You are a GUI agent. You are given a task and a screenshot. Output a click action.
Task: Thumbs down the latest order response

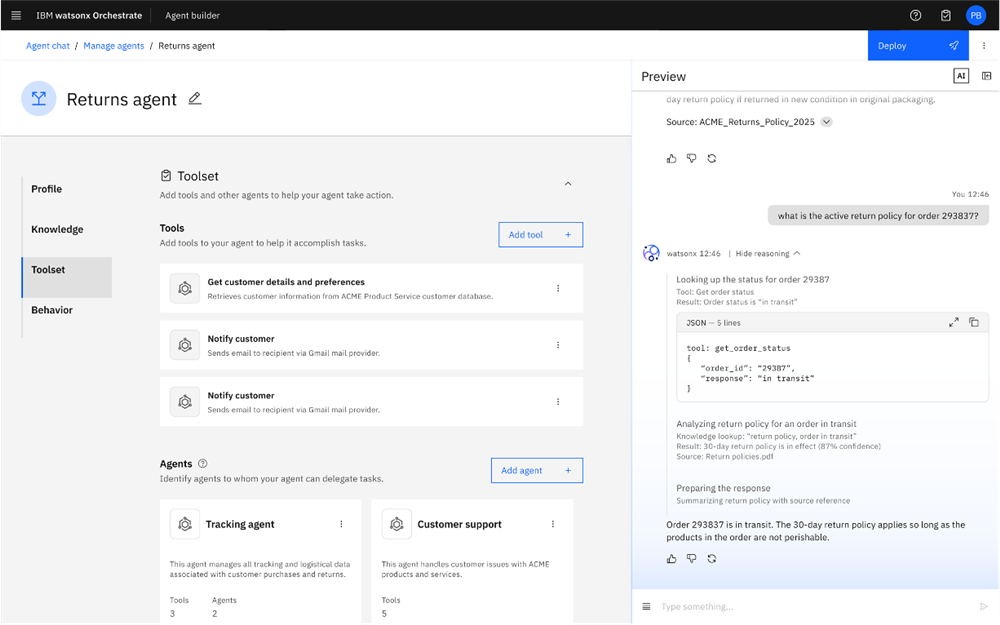pyautogui.click(x=691, y=559)
